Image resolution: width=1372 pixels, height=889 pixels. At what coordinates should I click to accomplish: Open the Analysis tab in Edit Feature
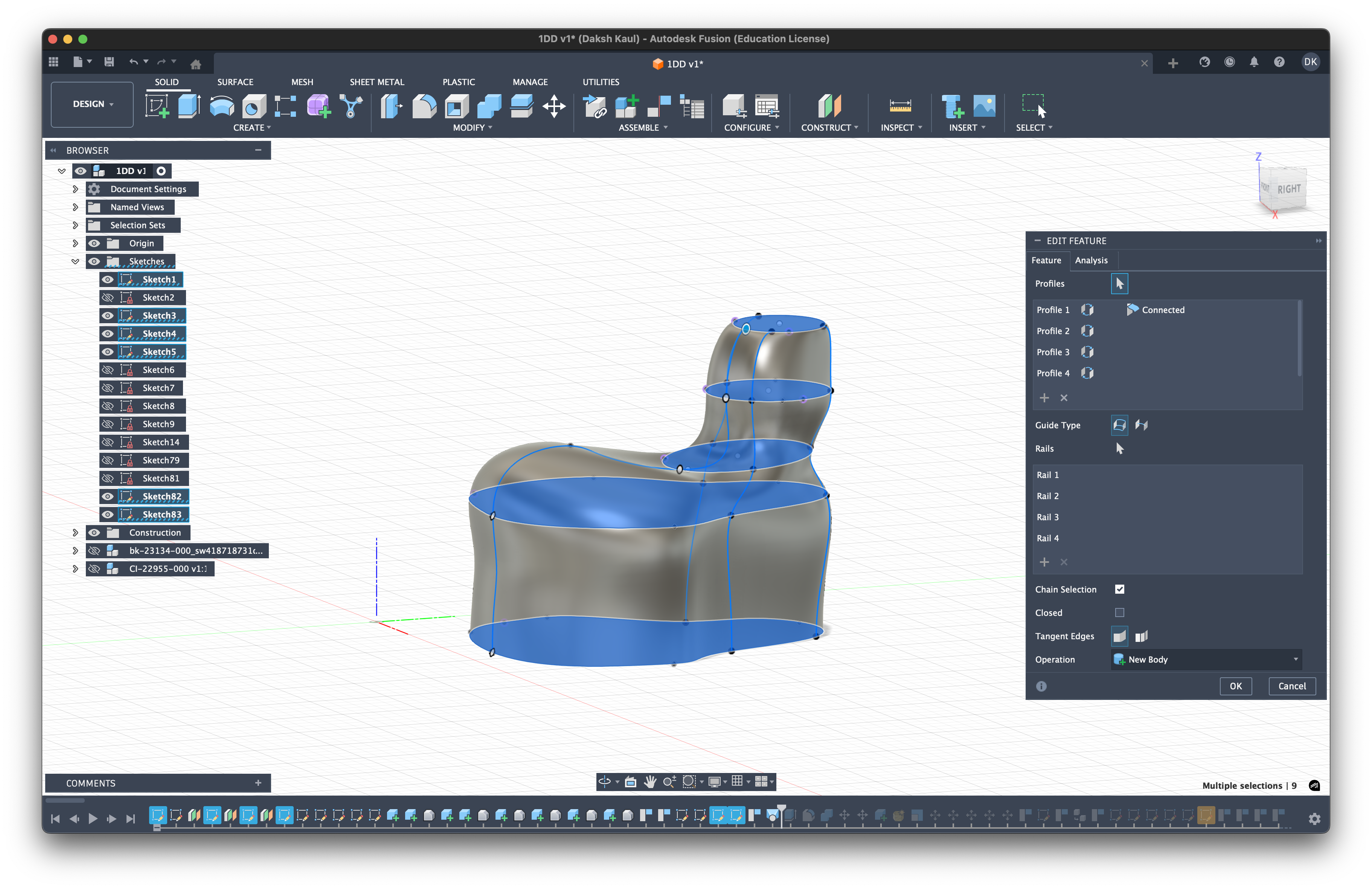point(1091,260)
